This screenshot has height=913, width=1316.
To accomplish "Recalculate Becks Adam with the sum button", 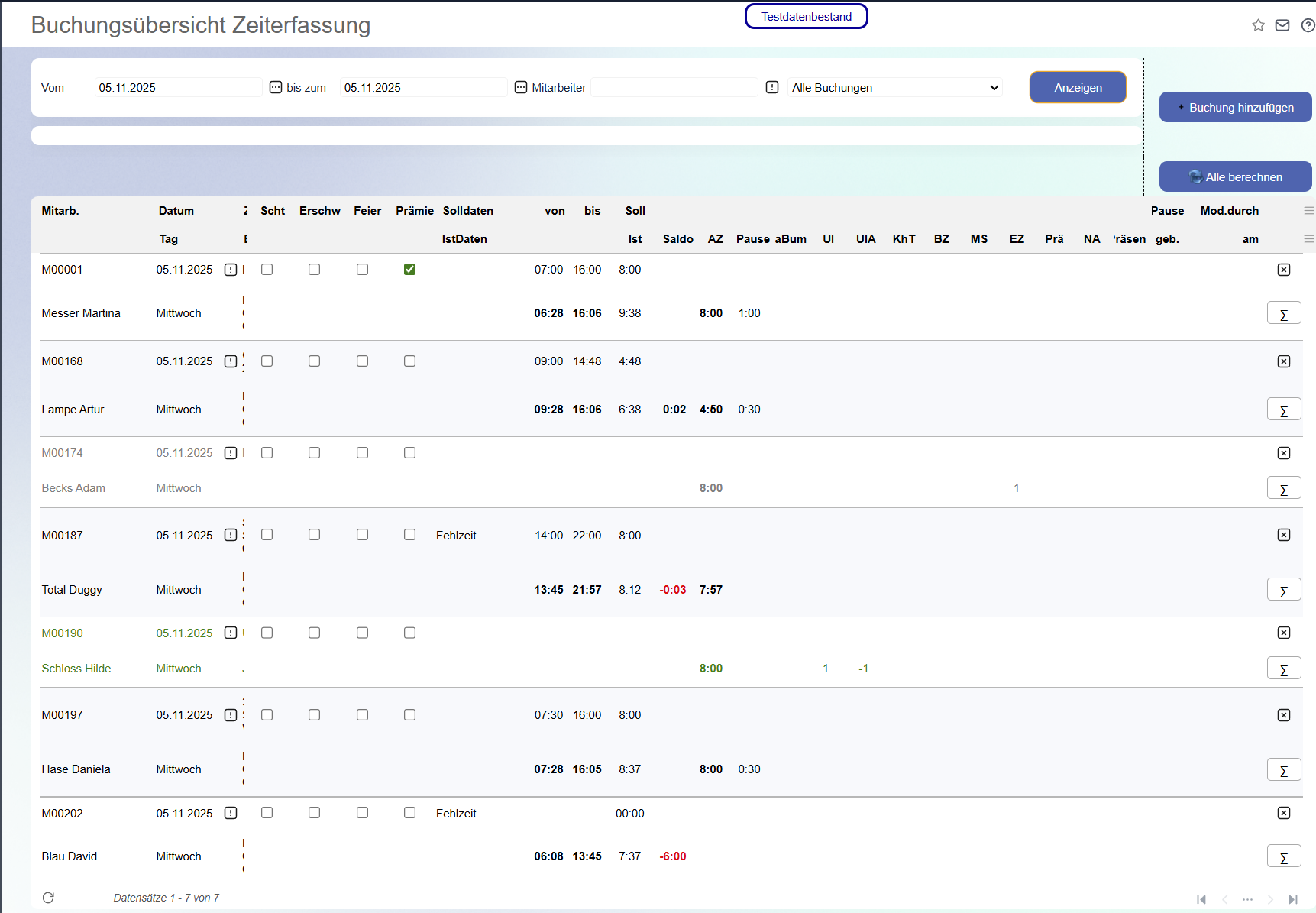I will click(1284, 488).
